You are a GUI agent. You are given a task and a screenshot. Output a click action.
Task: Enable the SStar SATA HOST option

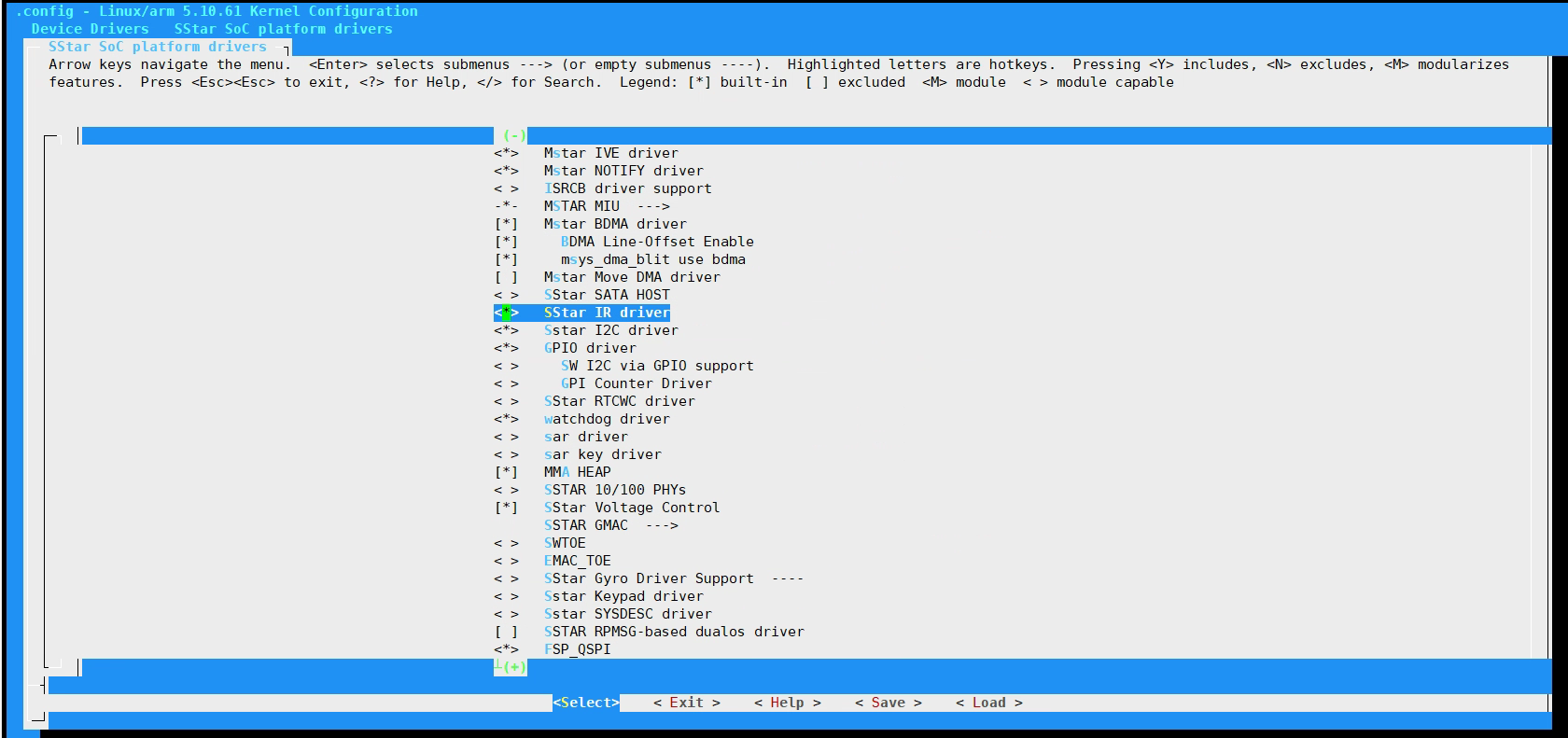[506, 295]
